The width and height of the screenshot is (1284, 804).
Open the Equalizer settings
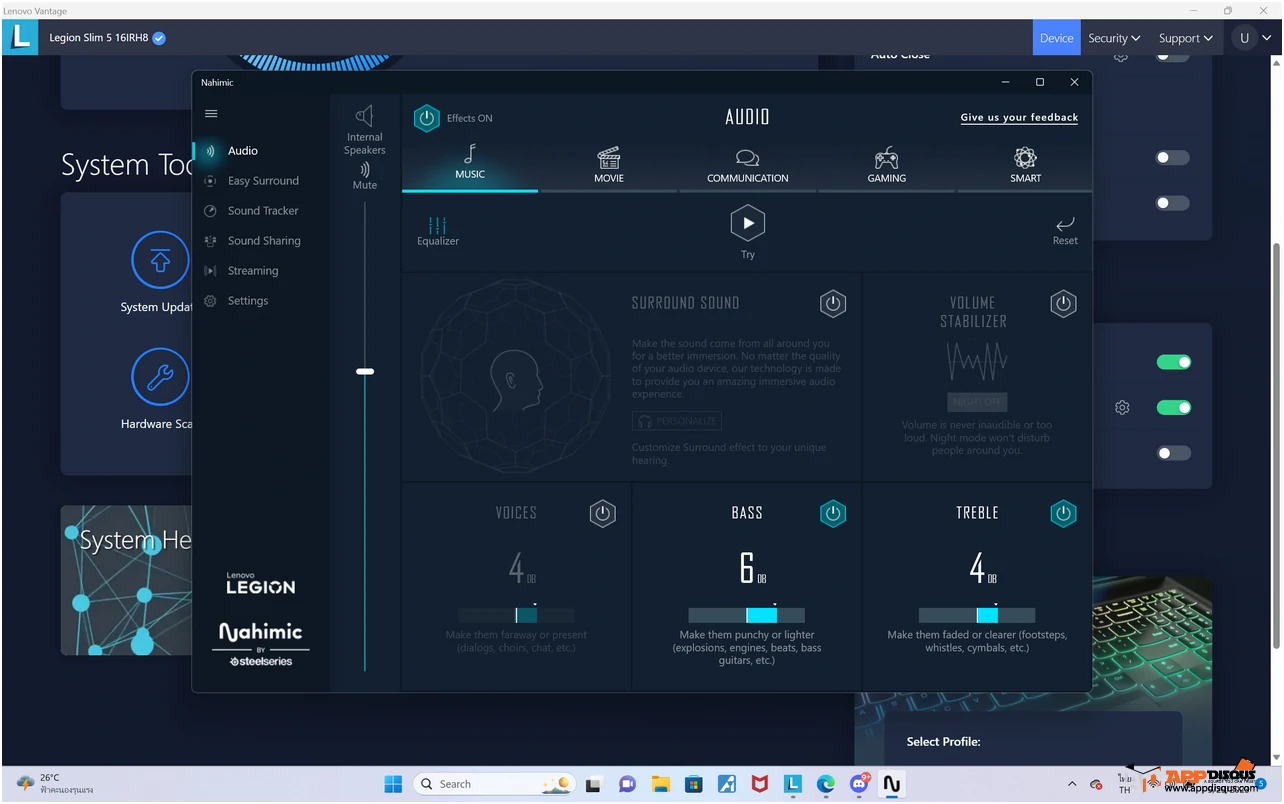pyautogui.click(x=438, y=231)
